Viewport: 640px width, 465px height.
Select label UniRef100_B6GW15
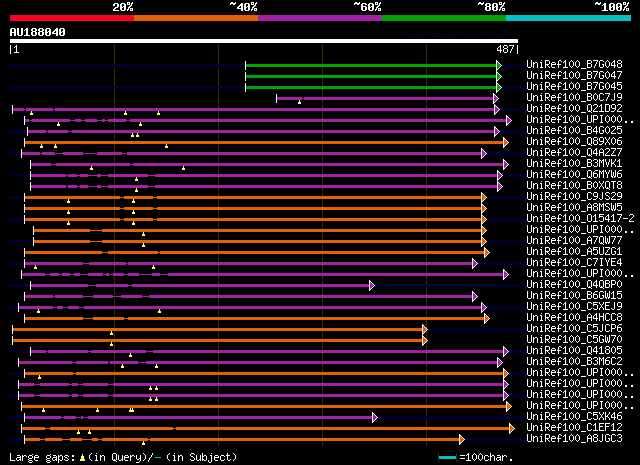574,295
